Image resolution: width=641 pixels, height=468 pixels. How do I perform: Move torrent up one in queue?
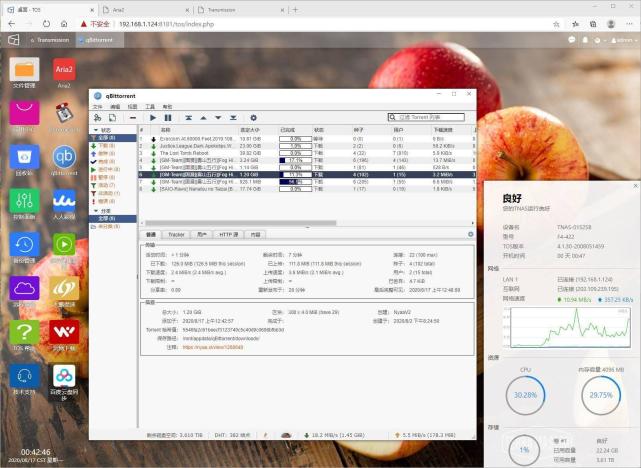tap(203, 118)
